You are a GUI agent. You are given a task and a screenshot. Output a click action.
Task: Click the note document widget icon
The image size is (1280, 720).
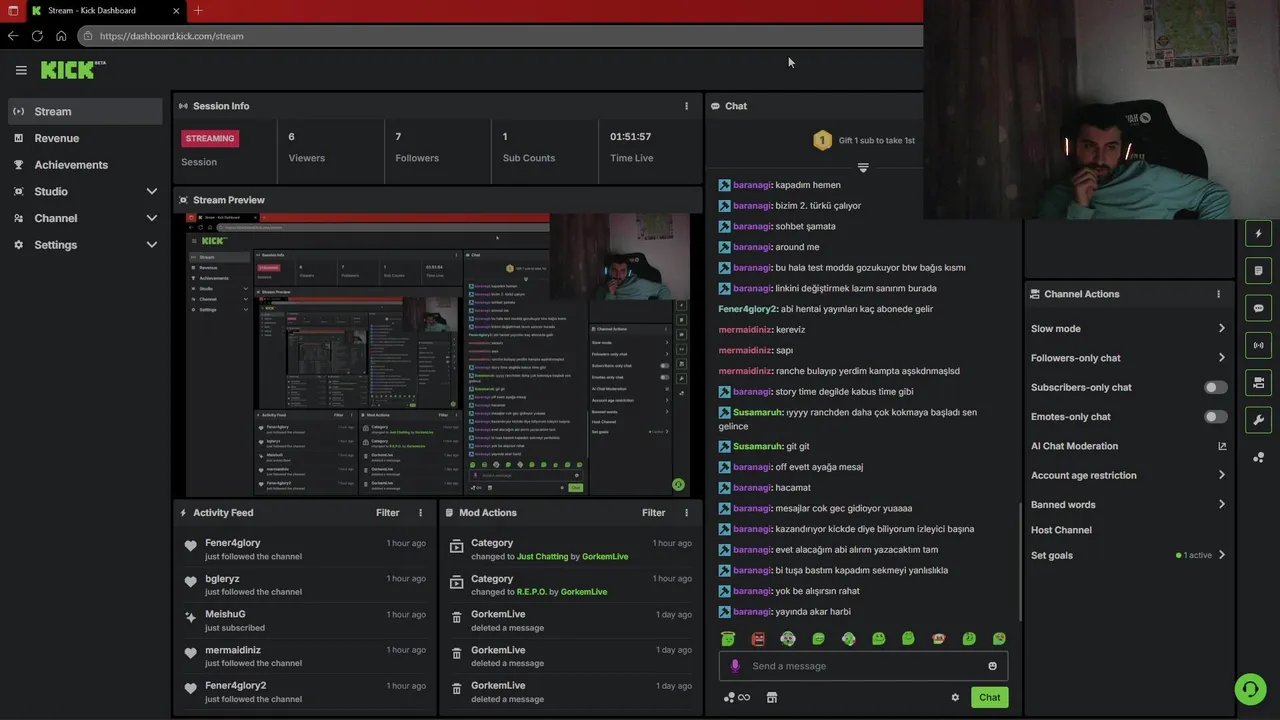(1258, 271)
